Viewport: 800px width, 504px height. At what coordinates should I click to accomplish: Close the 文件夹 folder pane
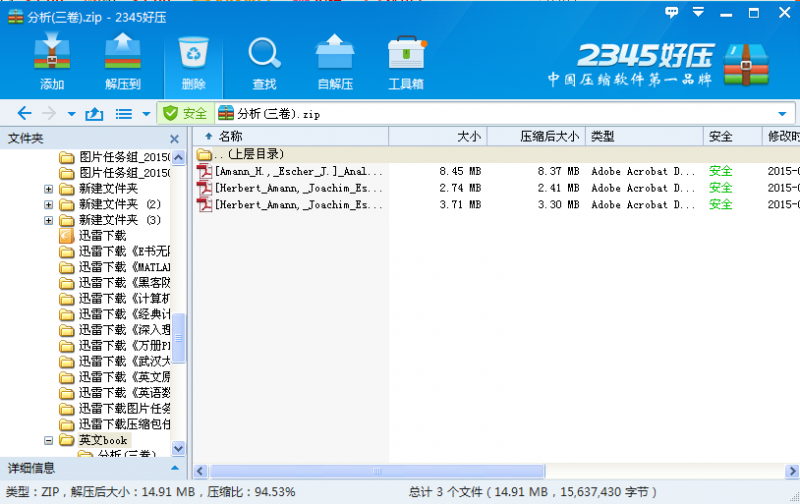pos(174,139)
